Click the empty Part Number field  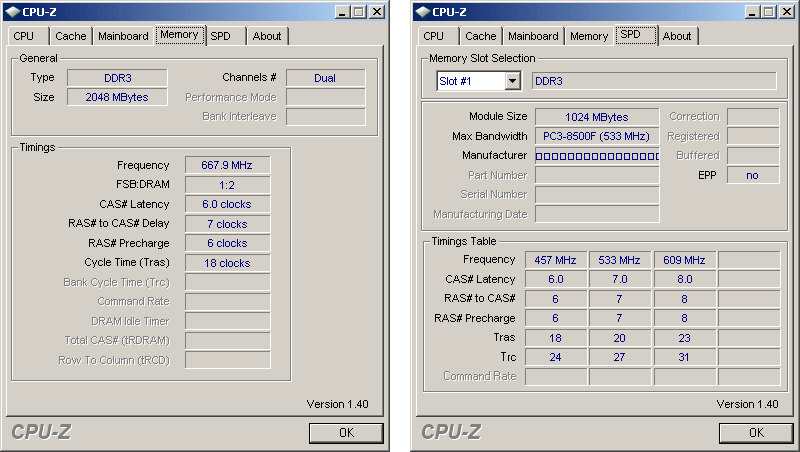click(x=597, y=175)
